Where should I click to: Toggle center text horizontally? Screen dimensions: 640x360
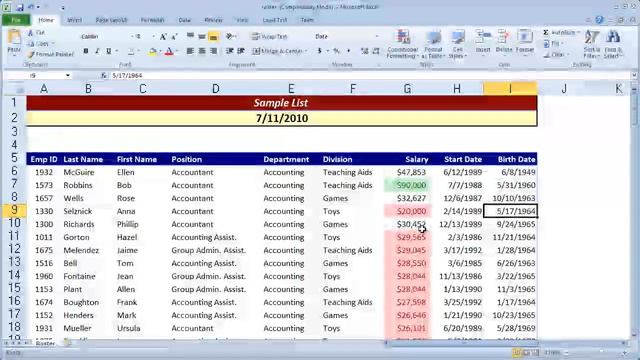pyautogui.click(x=202, y=51)
